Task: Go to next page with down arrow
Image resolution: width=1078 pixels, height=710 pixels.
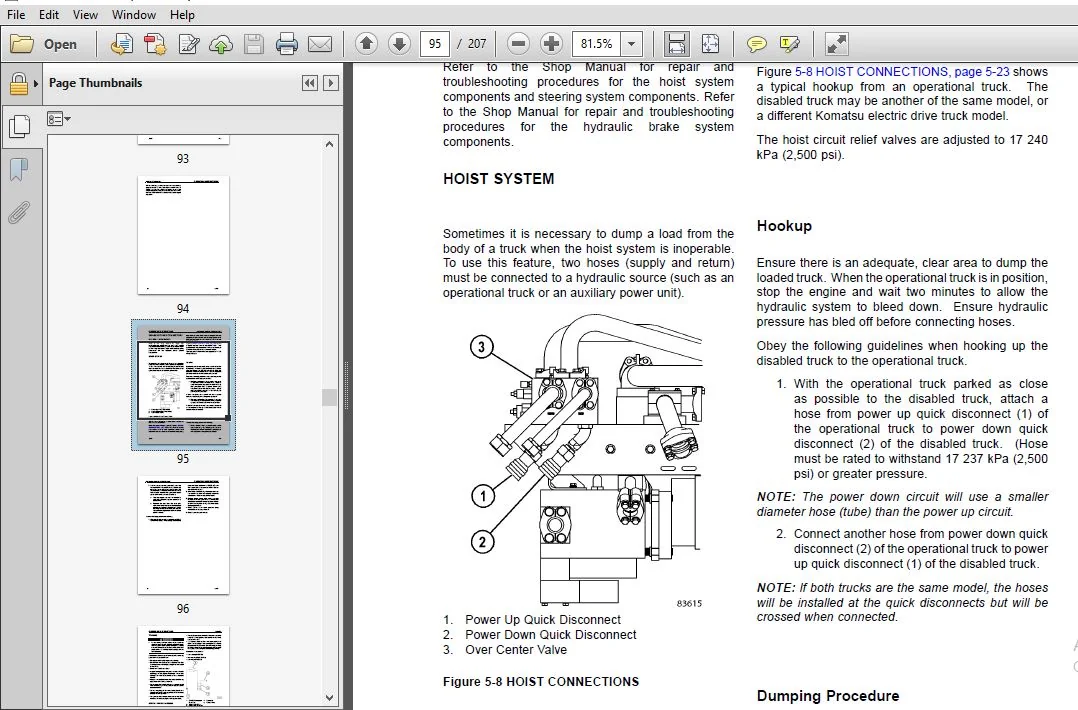Action: 399,44
